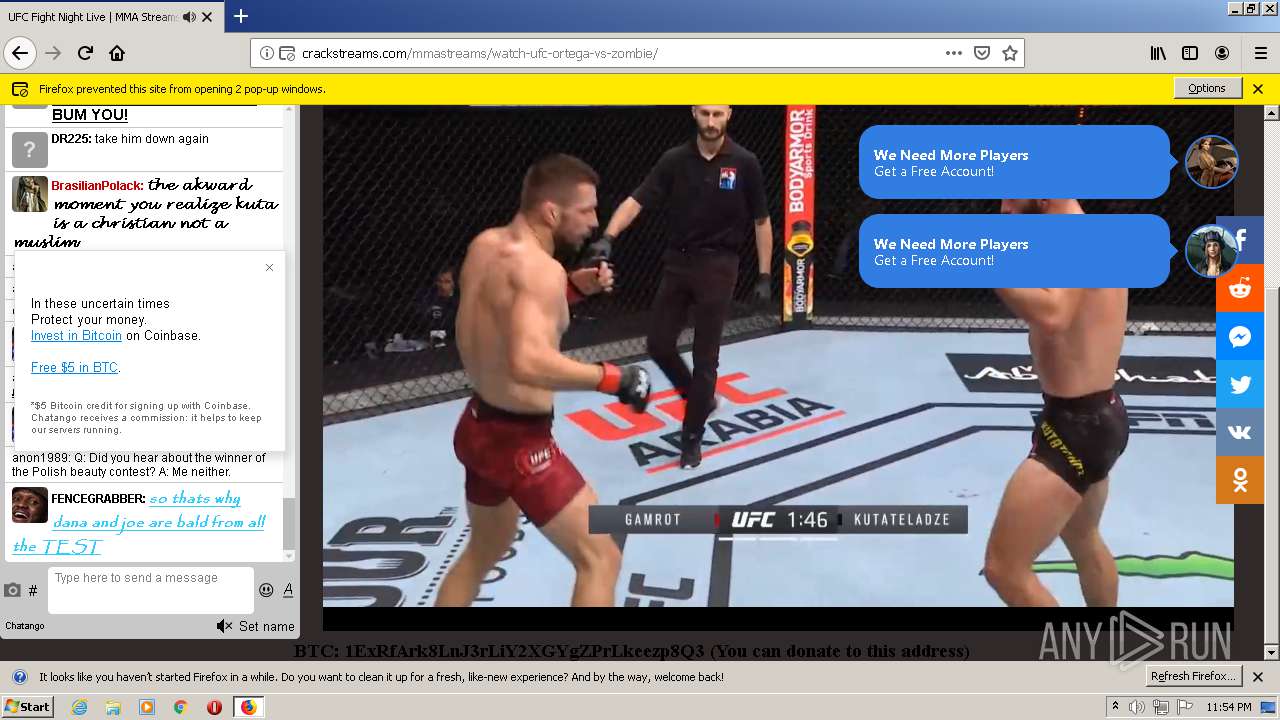Share on Odnoklassniki
1280x720 pixels.
click(1240, 481)
